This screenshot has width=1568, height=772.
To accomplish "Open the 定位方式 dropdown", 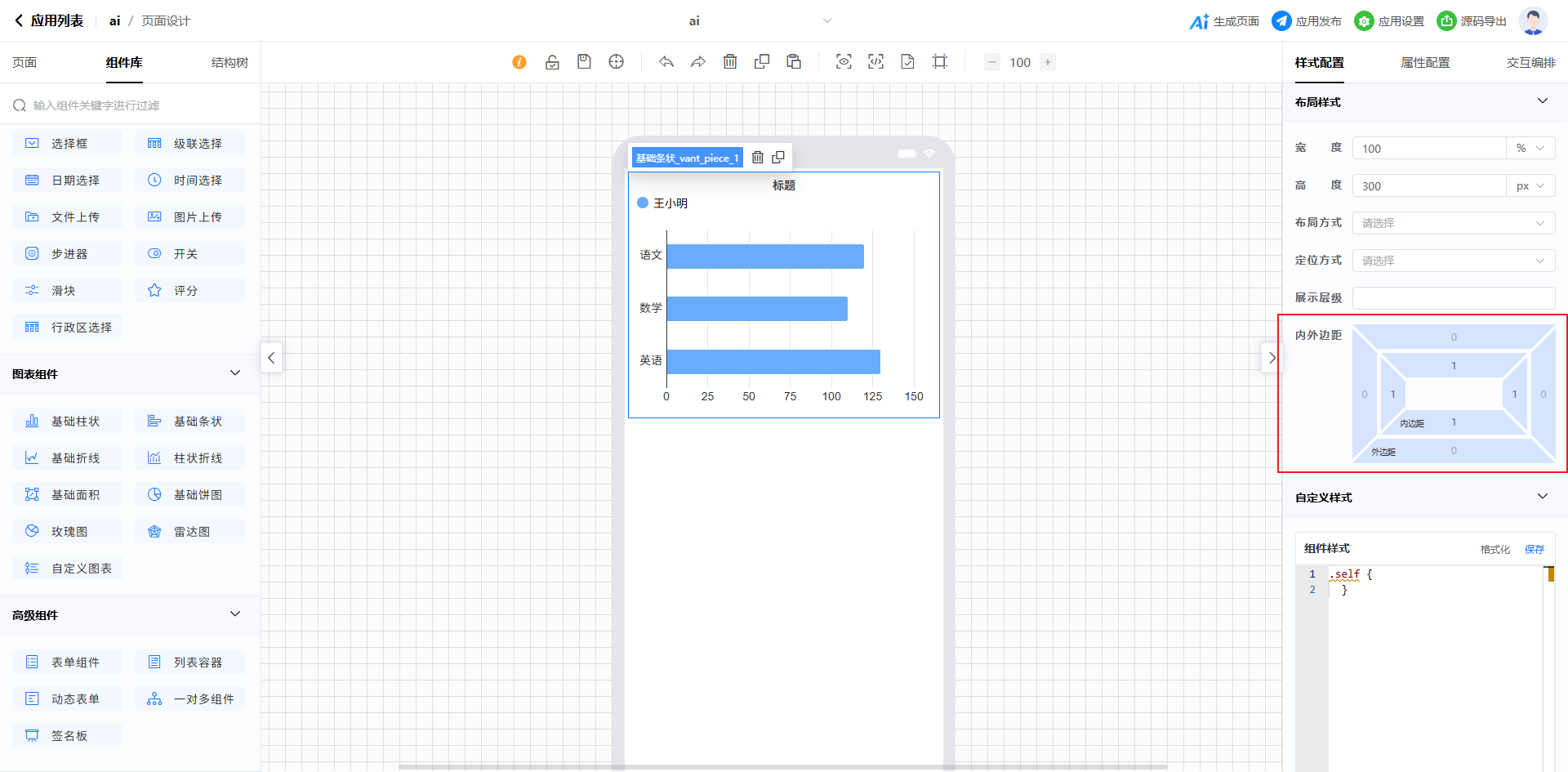I will (1453, 261).
